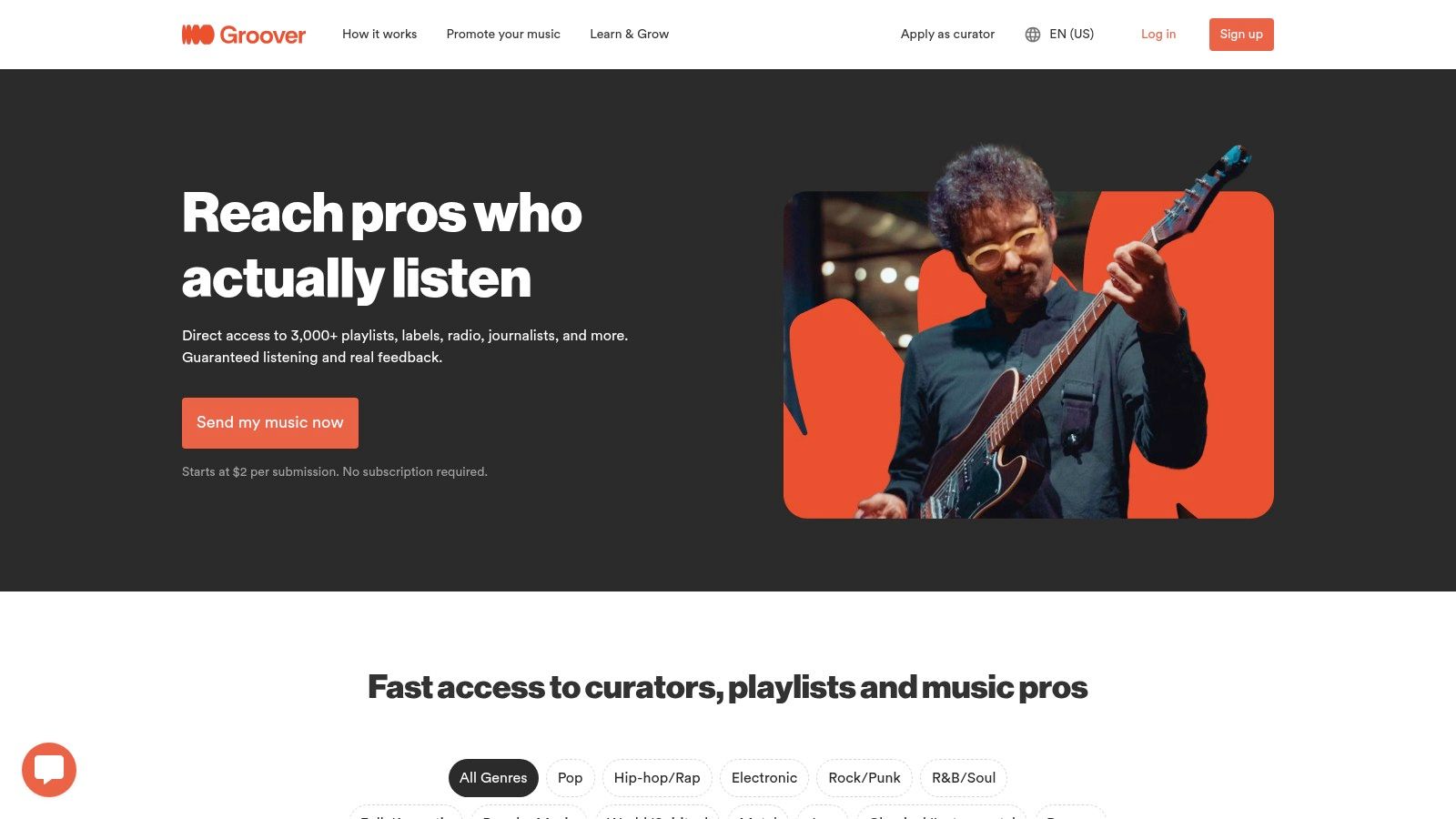Open the EN (US) language selector
This screenshot has width=1456, height=819.
(1071, 35)
